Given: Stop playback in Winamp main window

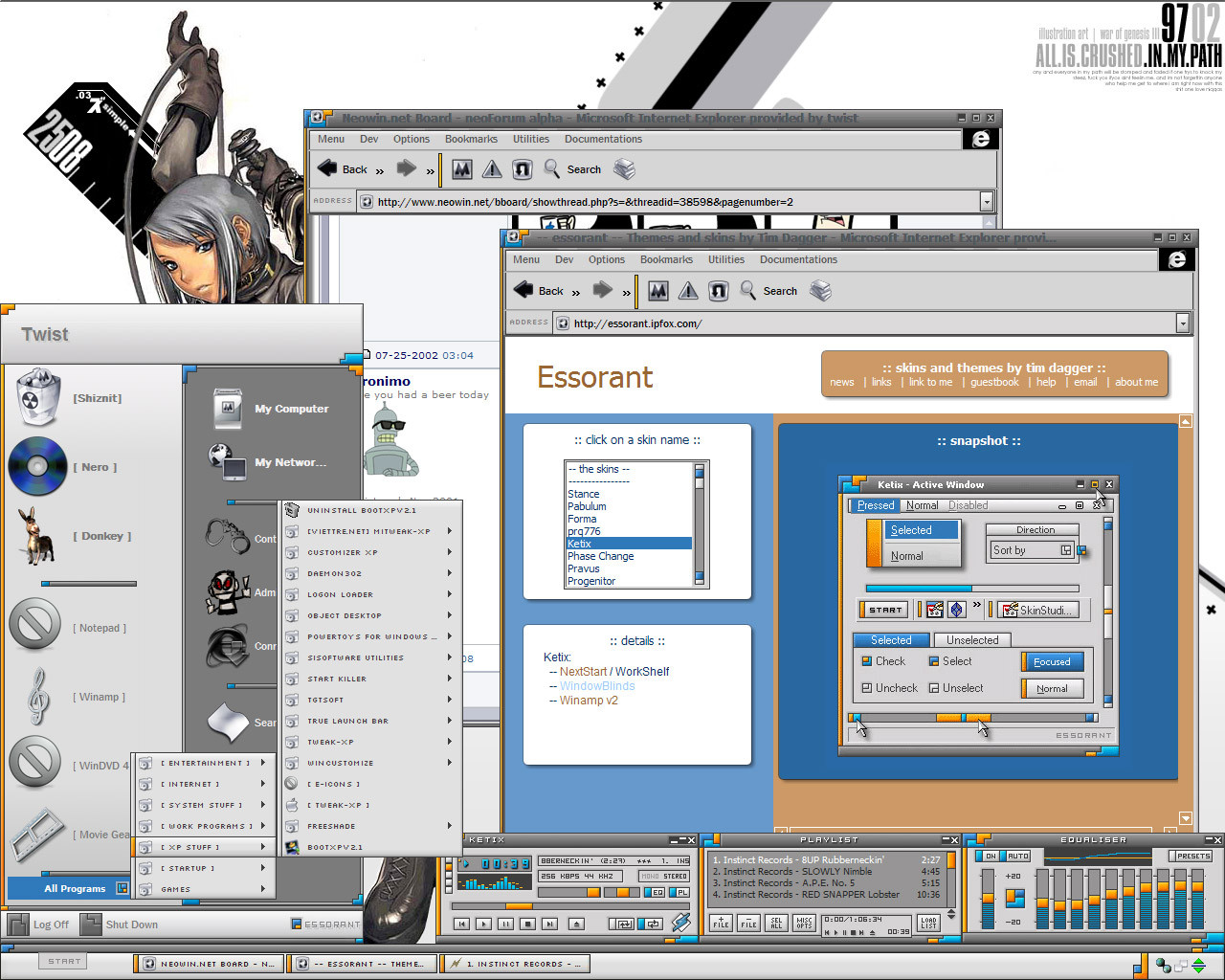Looking at the screenshot, I should 527,924.
